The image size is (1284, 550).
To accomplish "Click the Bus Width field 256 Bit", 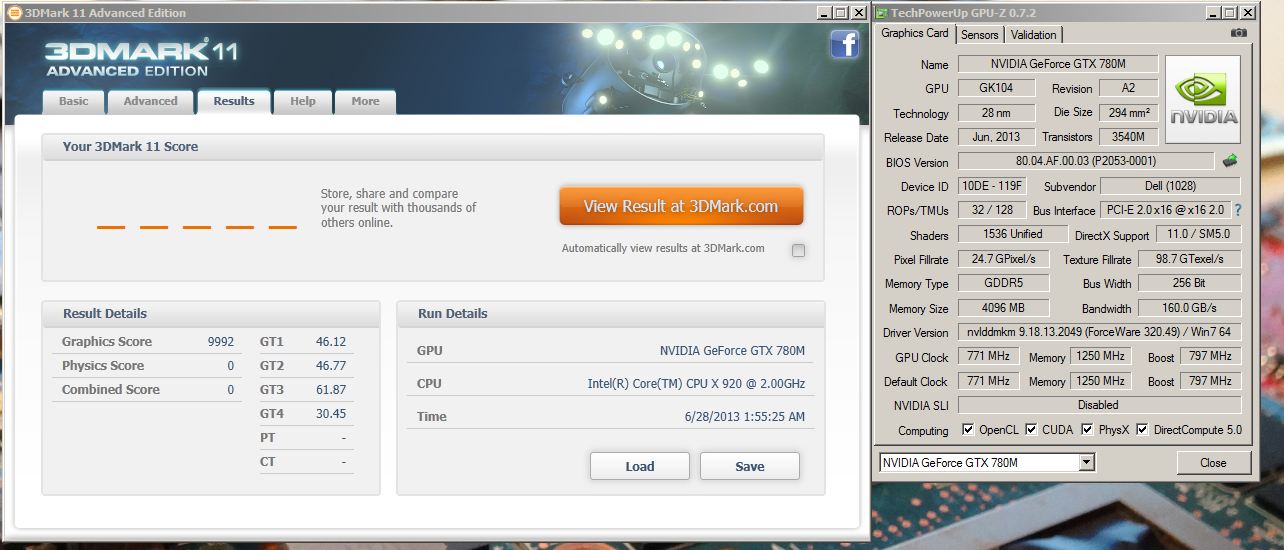I will pyautogui.click(x=1190, y=283).
